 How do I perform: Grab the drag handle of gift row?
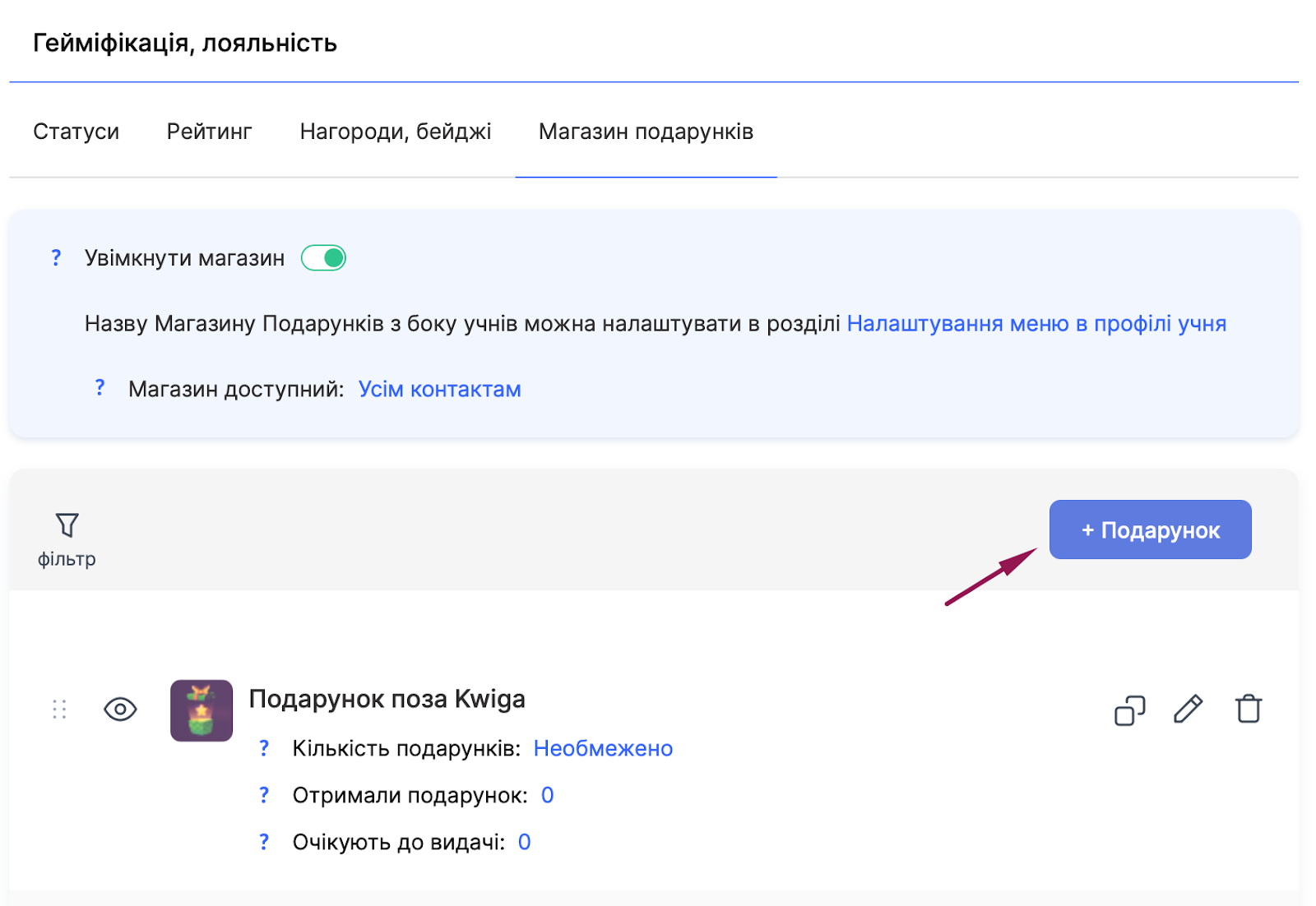pyautogui.click(x=59, y=710)
